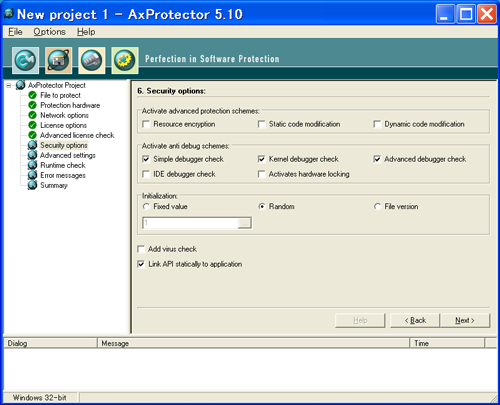Click the < Back button
500x405 pixels.
[x=415, y=320]
